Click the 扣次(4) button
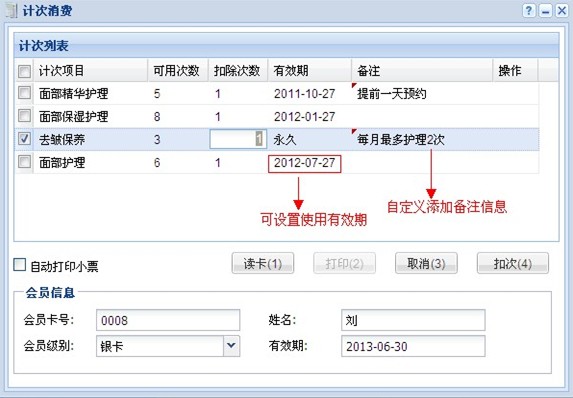This screenshot has height=398, width=573. point(513,263)
